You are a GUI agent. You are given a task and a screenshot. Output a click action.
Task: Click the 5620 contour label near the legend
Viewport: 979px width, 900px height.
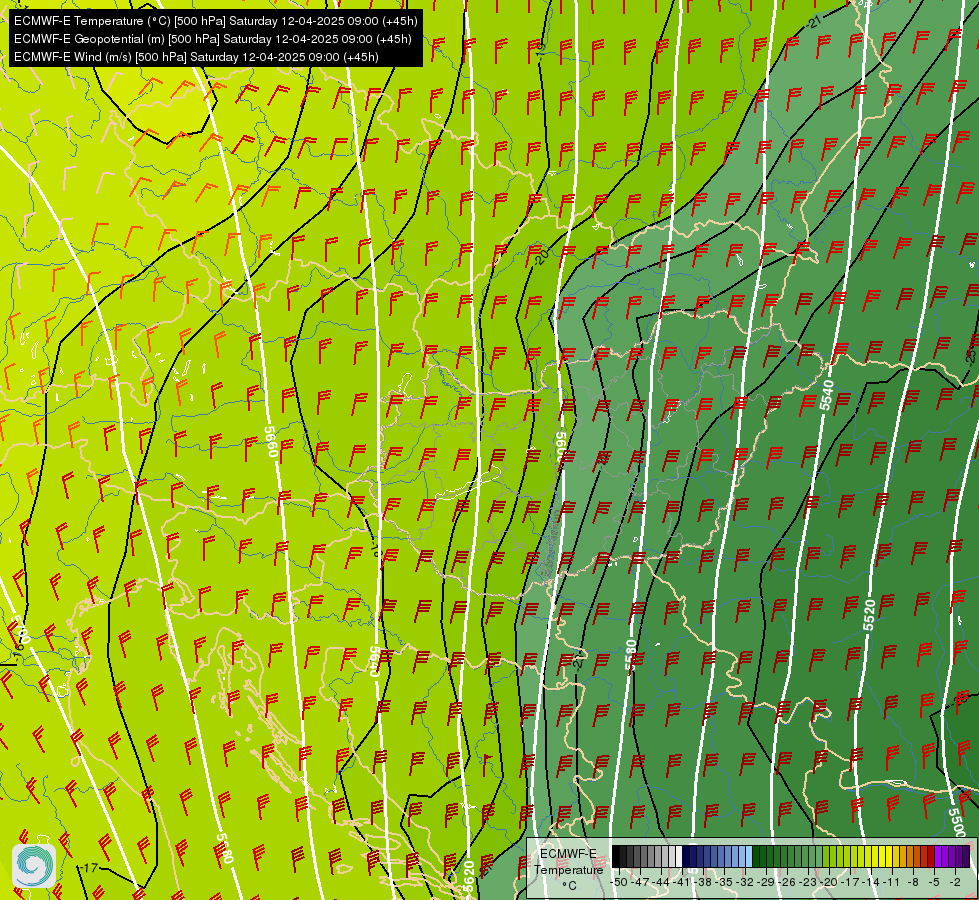pyautogui.click(x=469, y=876)
